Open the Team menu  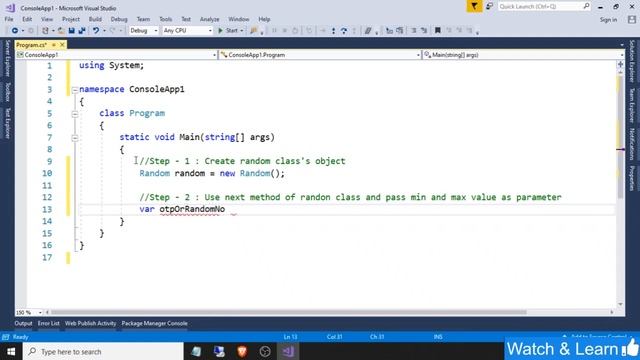pos(143,19)
